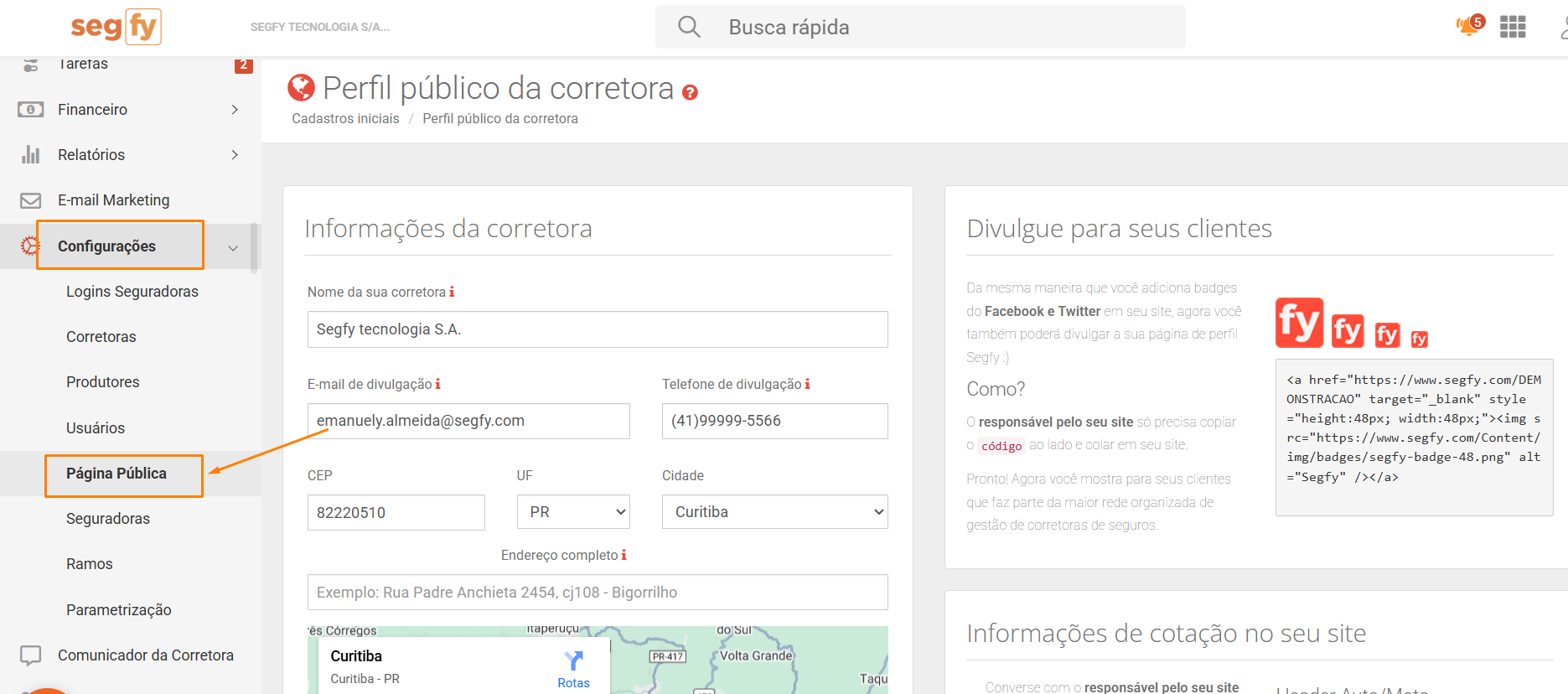This screenshot has width=1568, height=694.
Task: Click the Tarefas sidebar icon
Action: point(31,65)
